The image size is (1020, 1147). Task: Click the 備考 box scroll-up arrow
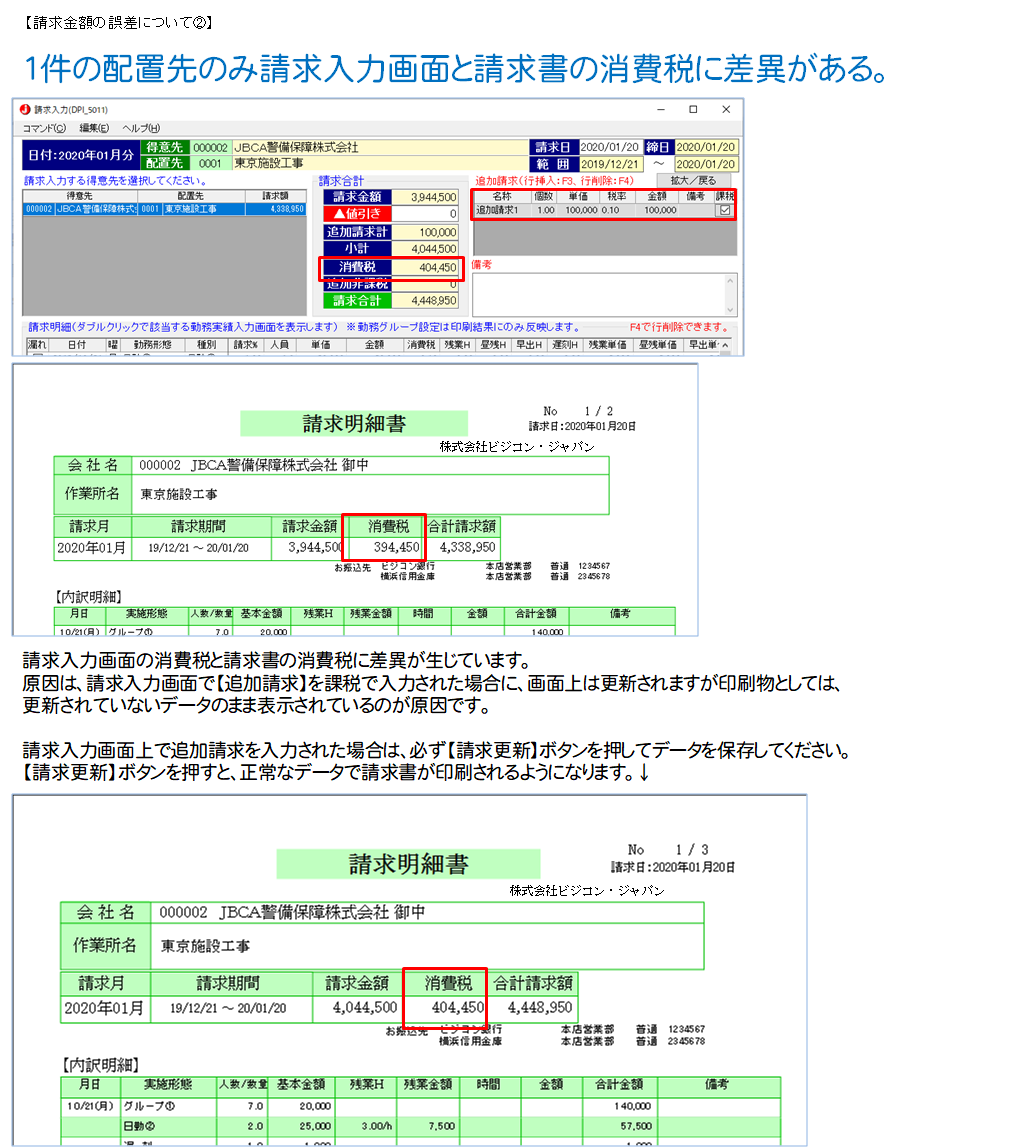pos(730,282)
